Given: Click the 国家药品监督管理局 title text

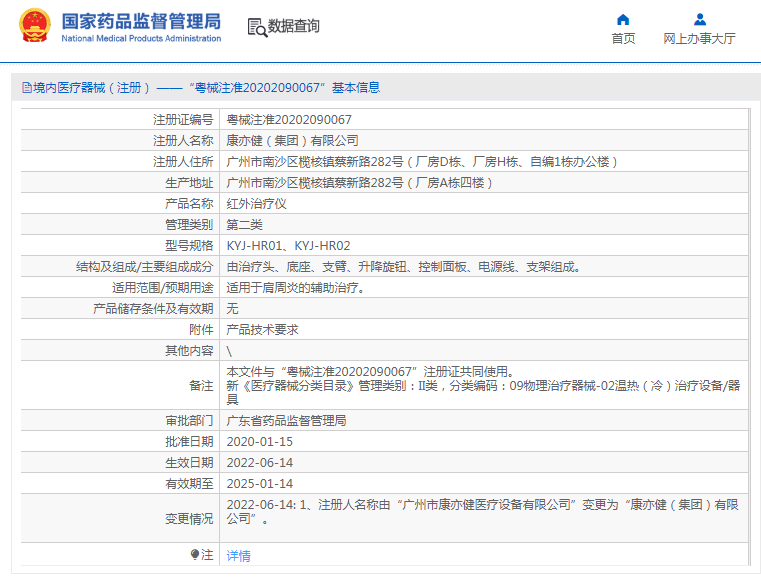Looking at the screenshot, I should [x=141, y=21].
